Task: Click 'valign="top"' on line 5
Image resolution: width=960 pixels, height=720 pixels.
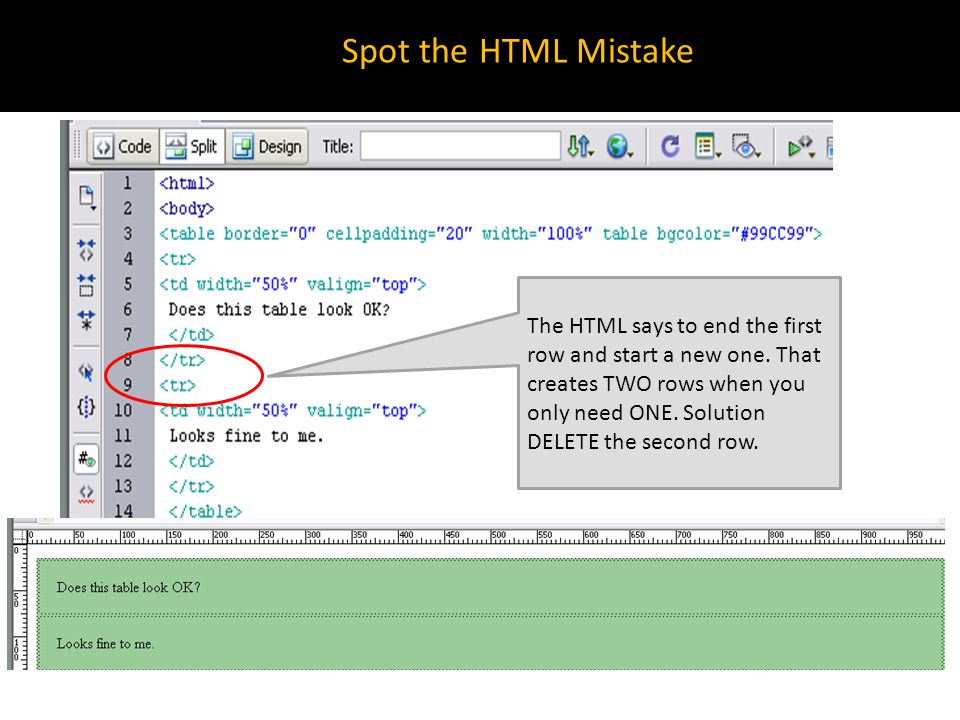Action: coord(362,285)
